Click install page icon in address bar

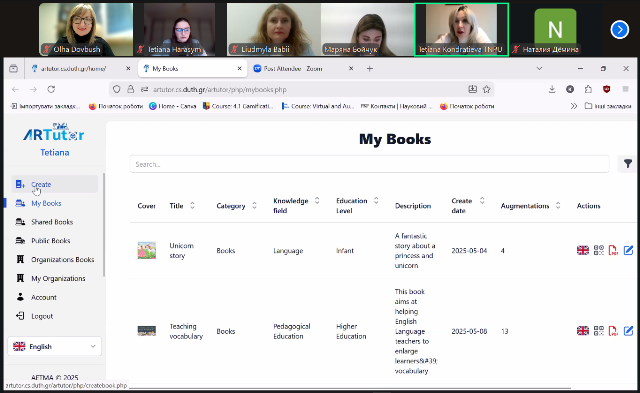tap(472, 89)
